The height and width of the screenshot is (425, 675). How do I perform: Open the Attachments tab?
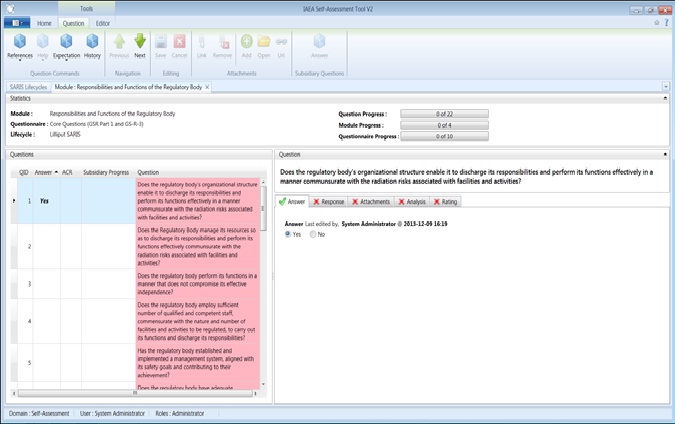coord(371,202)
